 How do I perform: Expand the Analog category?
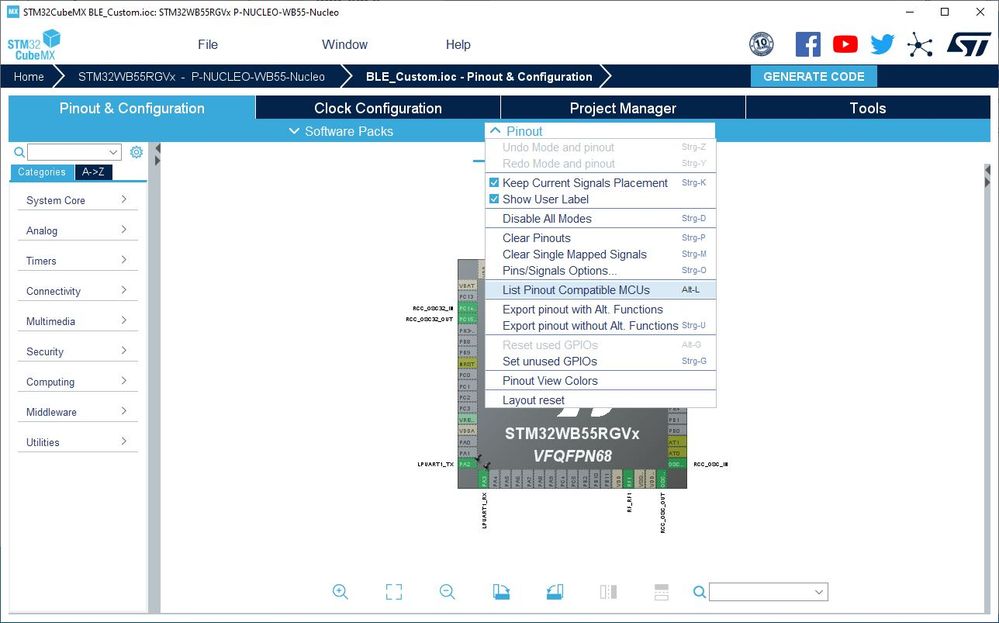[77, 231]
